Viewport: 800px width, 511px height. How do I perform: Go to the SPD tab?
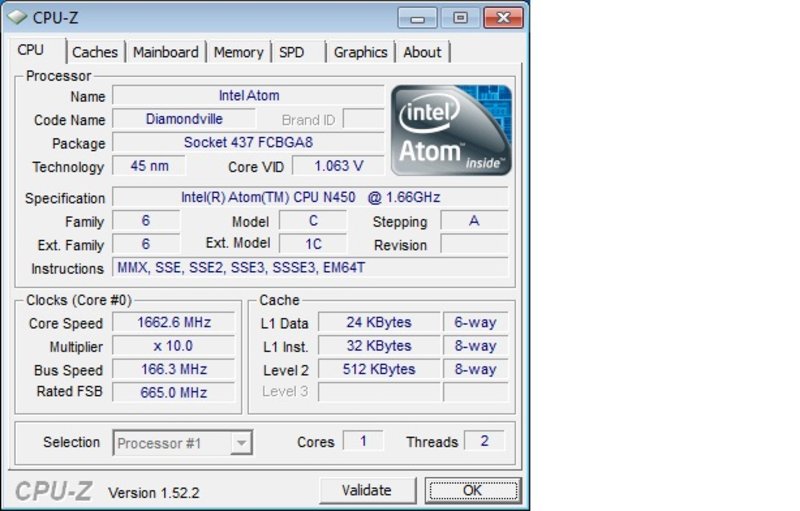pyautogui.click(x=291, y=52)
